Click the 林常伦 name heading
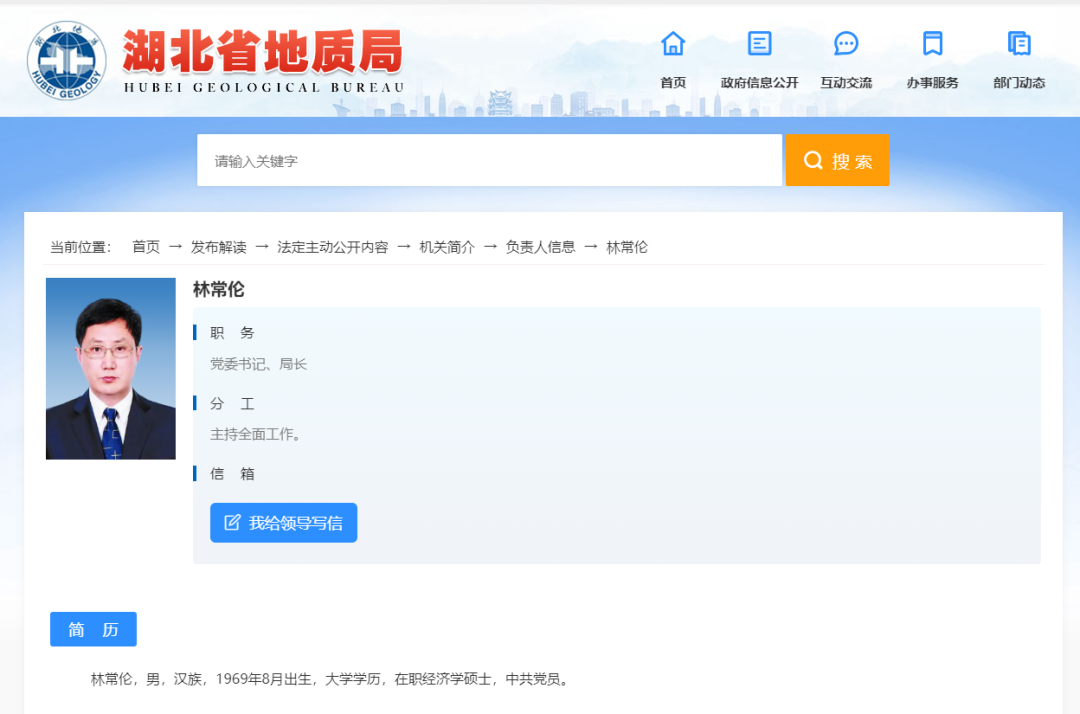Viewport: 1080px width, 714px height. pos(218,289)
